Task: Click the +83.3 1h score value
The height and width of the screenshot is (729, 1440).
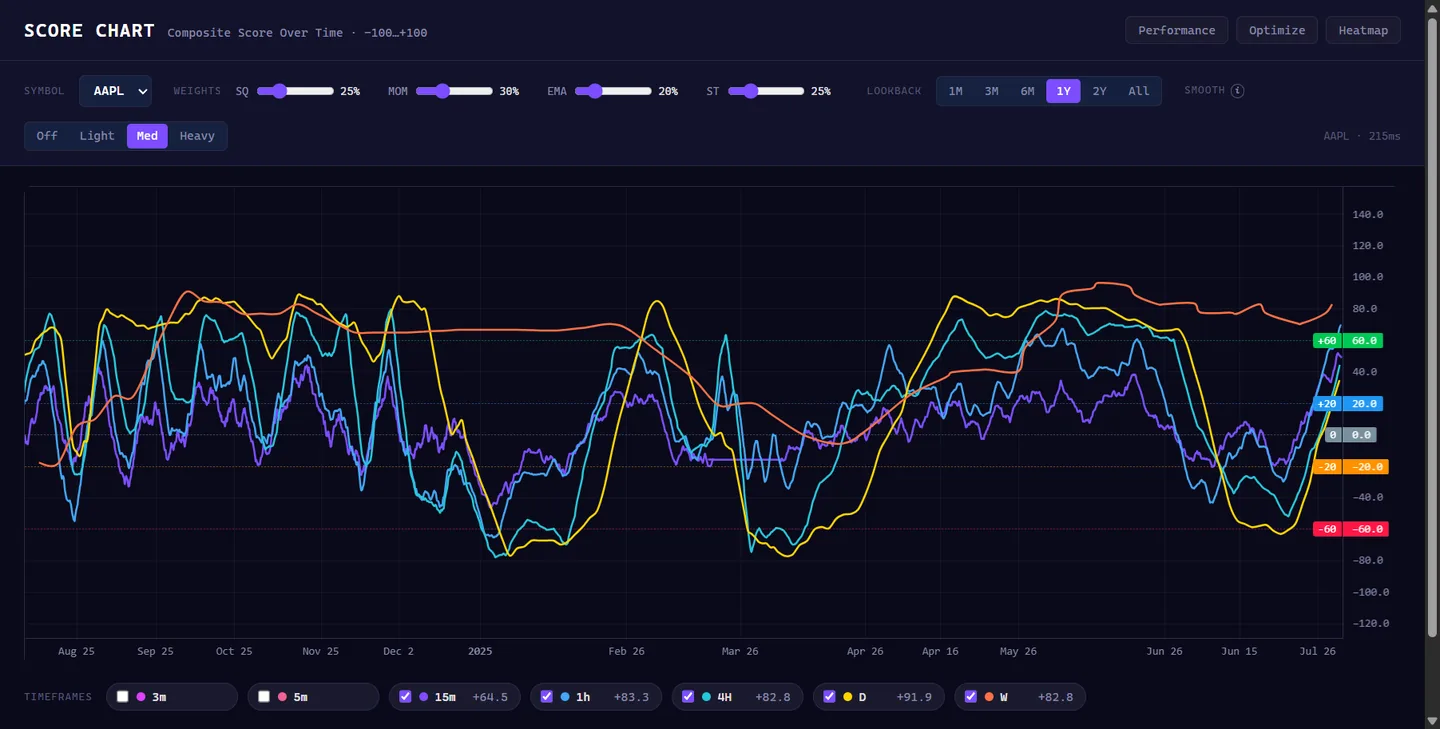Action: (x=631, y=697)
